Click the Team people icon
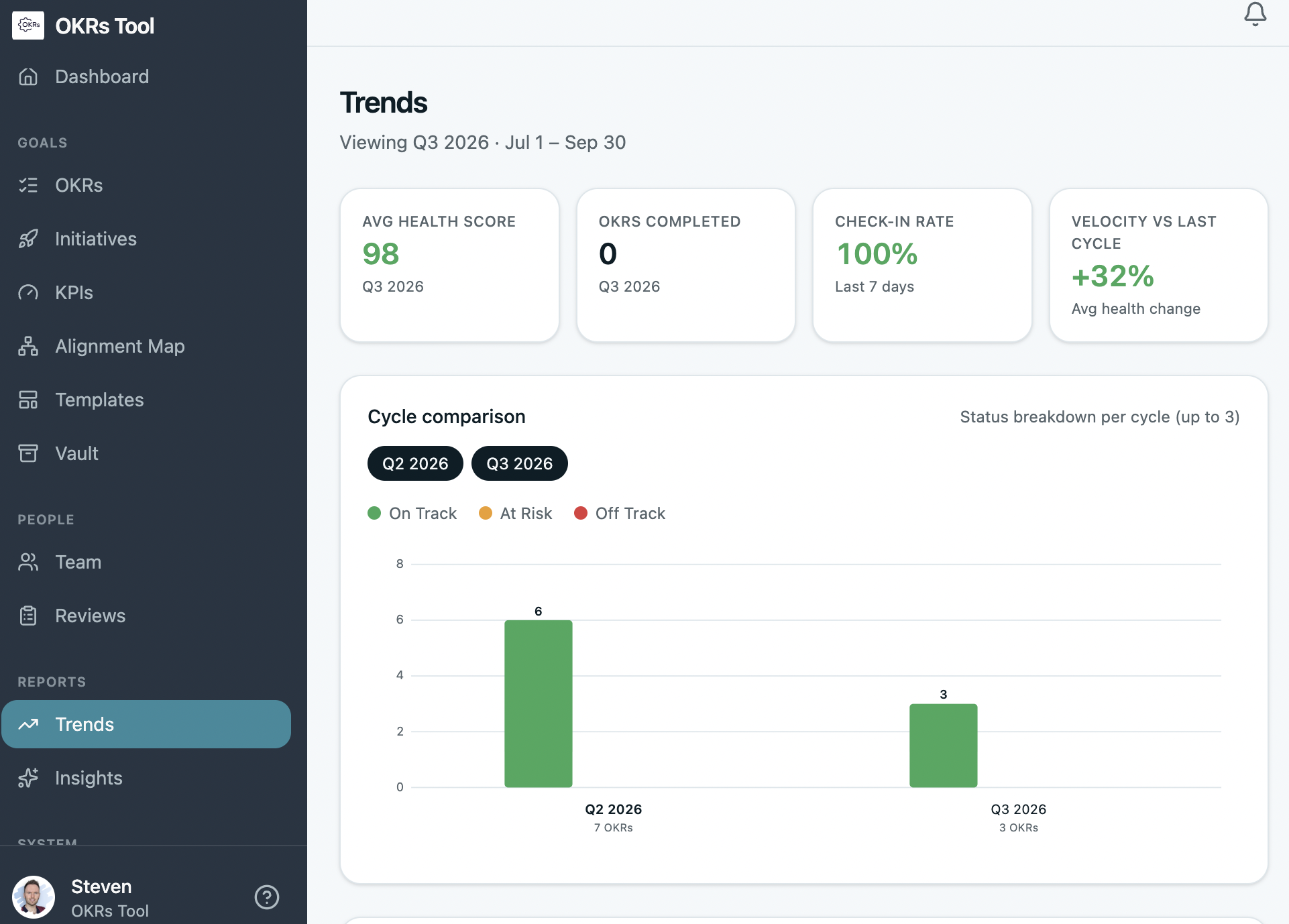Image resolution: width=1289 pixels, height=924 pixels. click(28, 562)
